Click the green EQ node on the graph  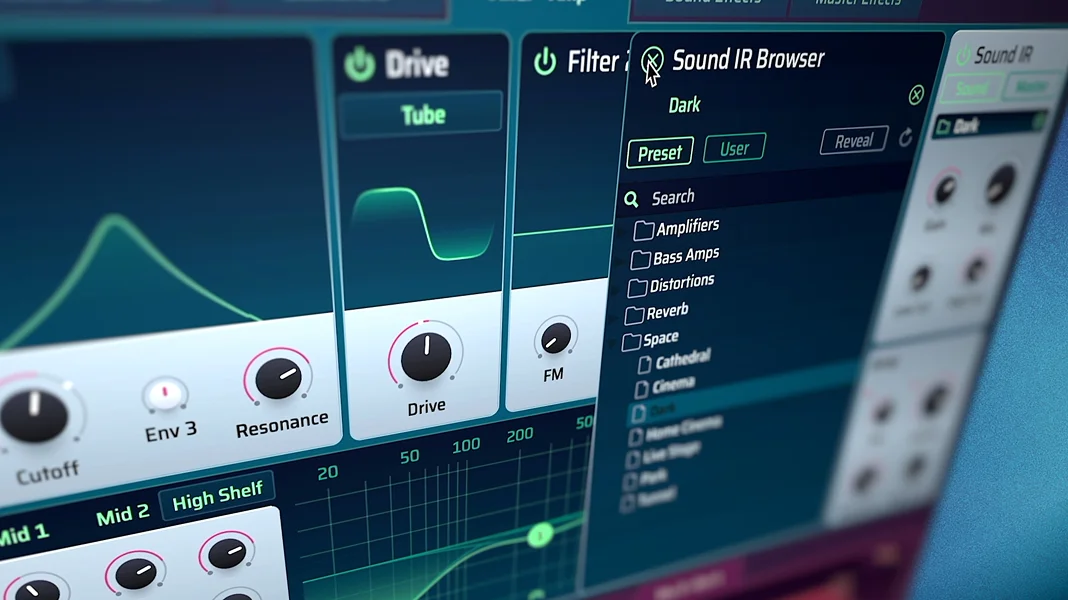pos(540,536)
